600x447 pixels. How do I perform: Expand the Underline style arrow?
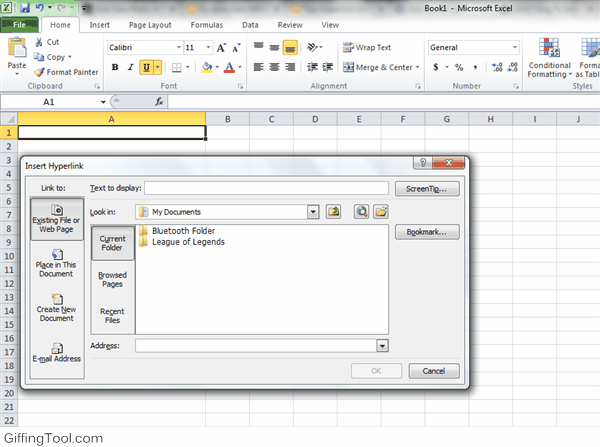[157, 67]
